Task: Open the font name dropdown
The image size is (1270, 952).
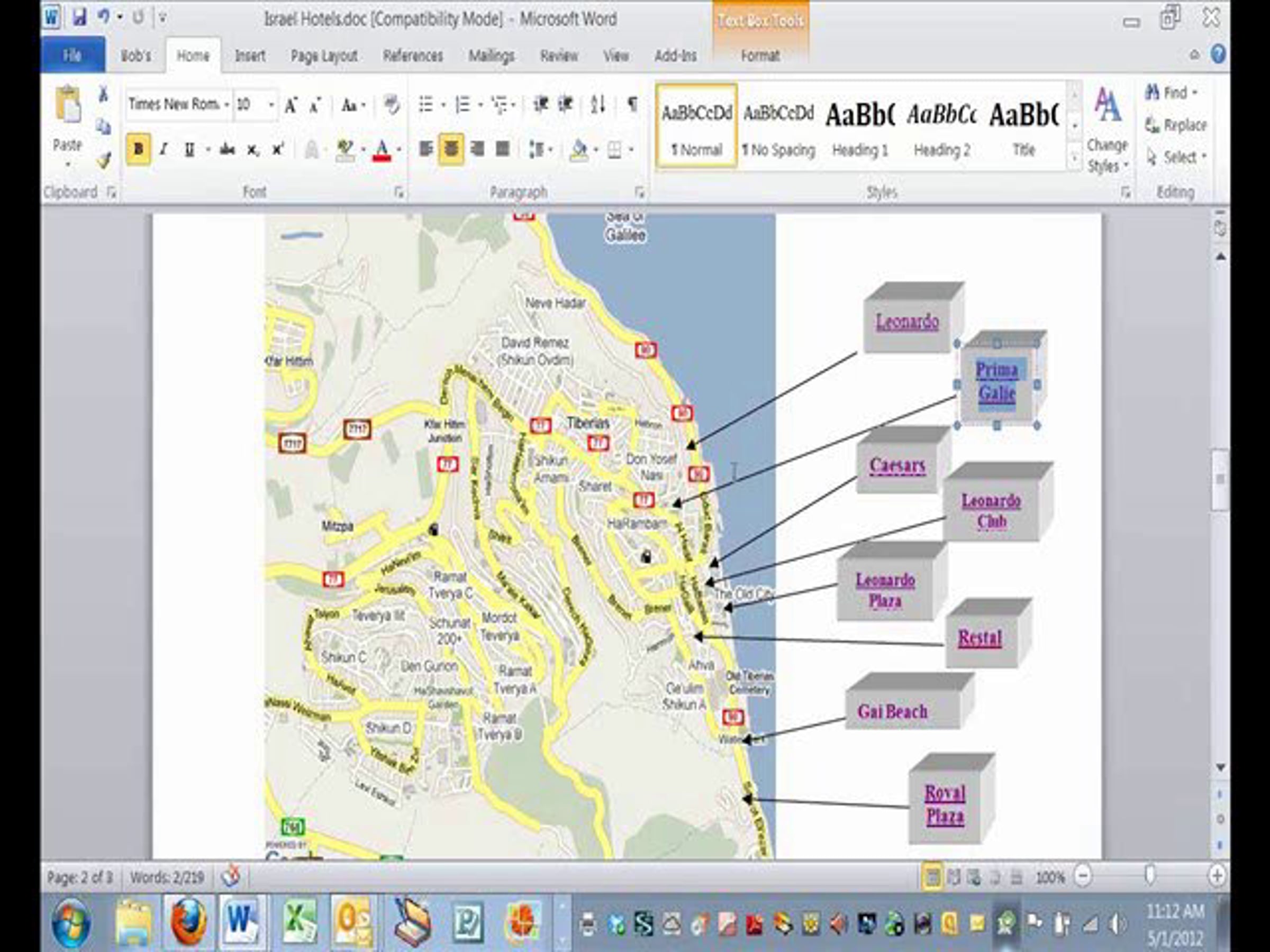Action: [x=227, y=105]
